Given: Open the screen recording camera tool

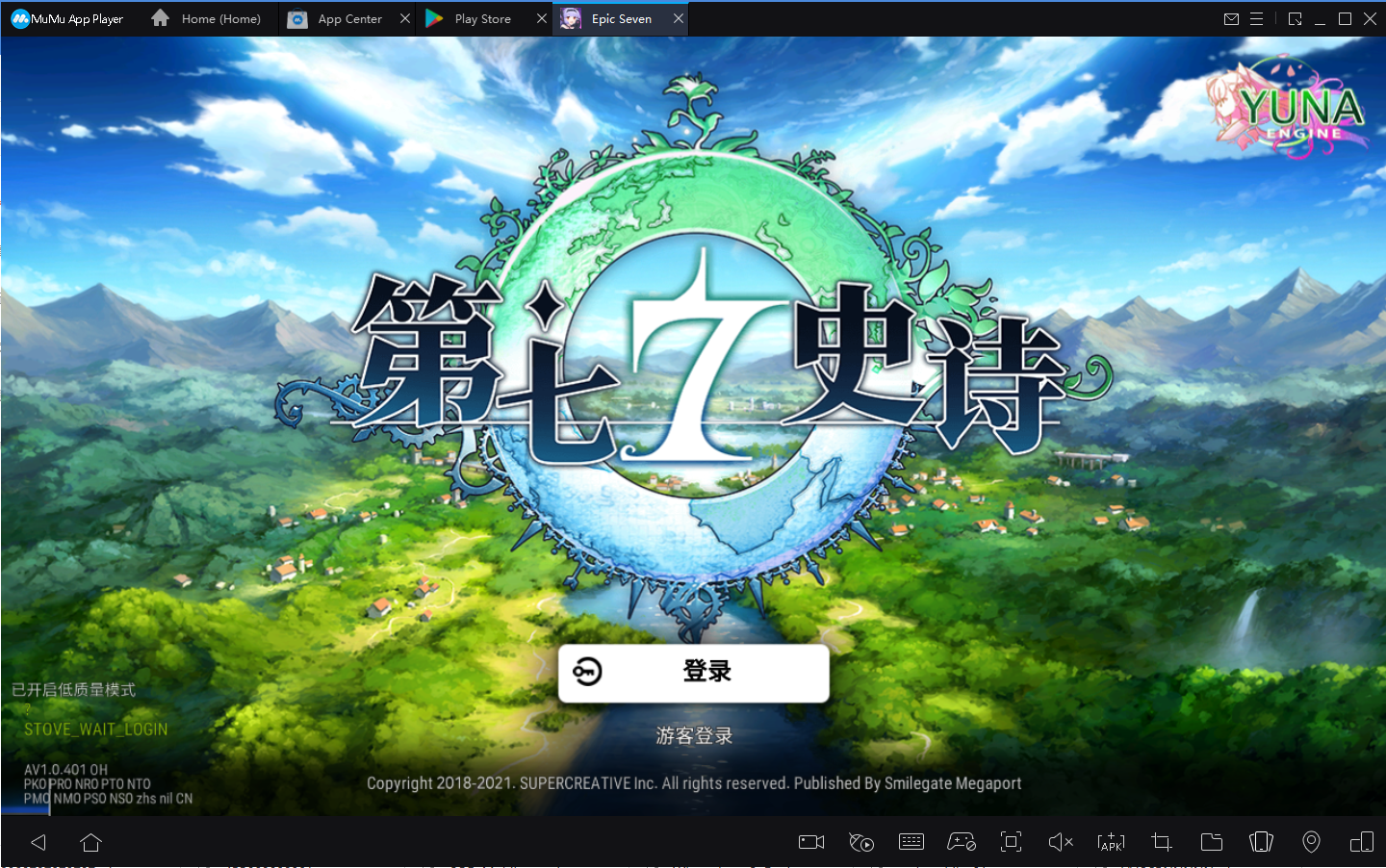Looking at the screenshot, I should tap(811, 842).
